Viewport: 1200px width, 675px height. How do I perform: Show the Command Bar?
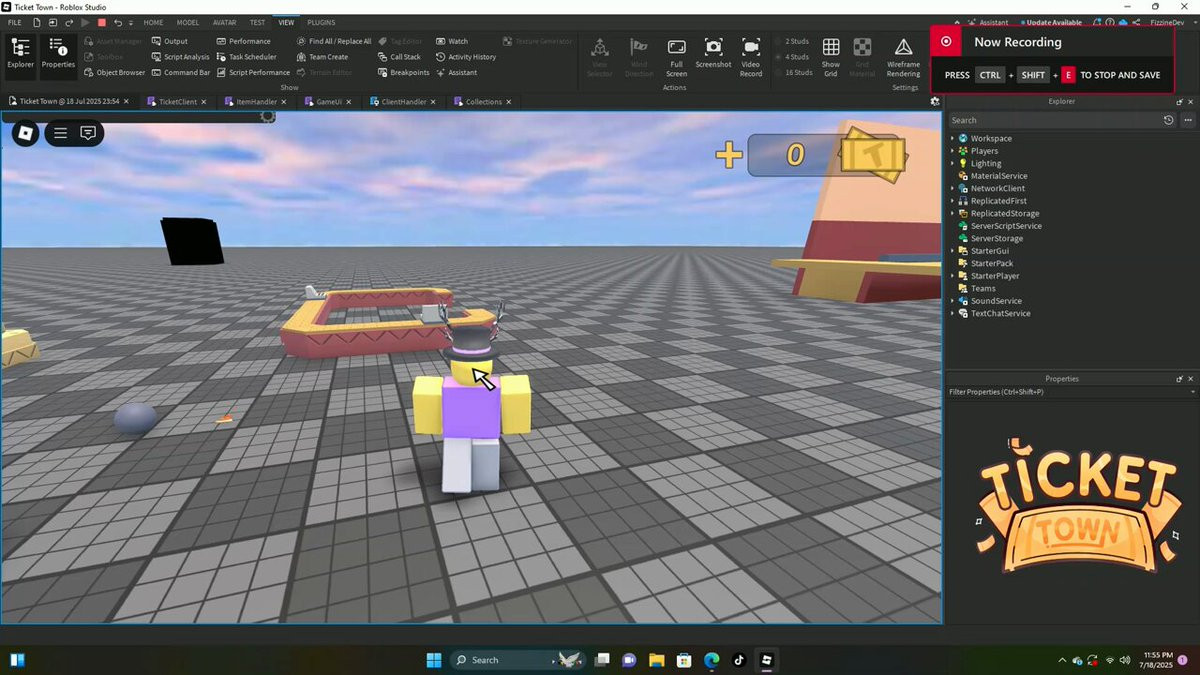(180, 73)
